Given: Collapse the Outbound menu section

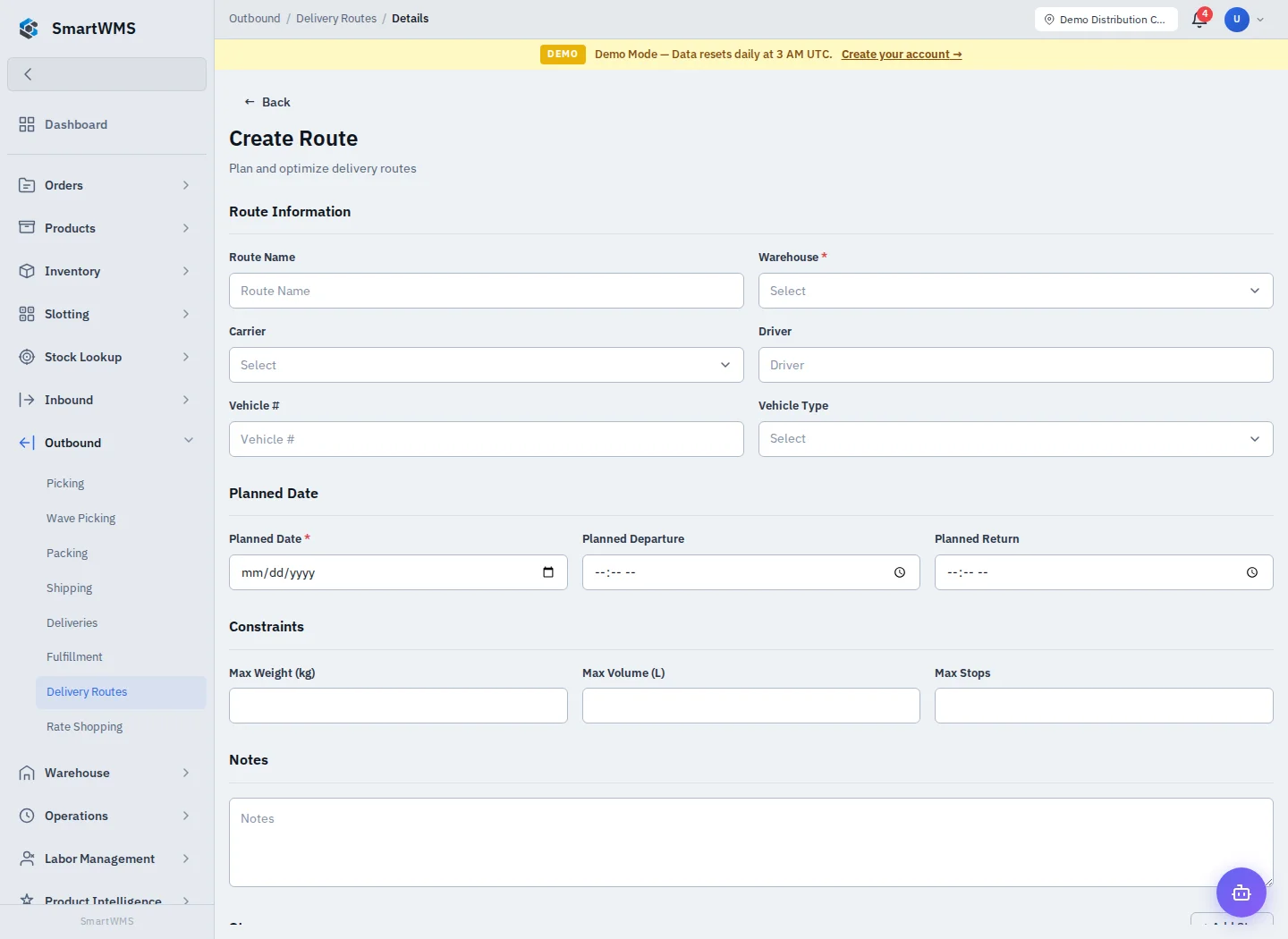Looking at the screenshot, I should [189, 440].
